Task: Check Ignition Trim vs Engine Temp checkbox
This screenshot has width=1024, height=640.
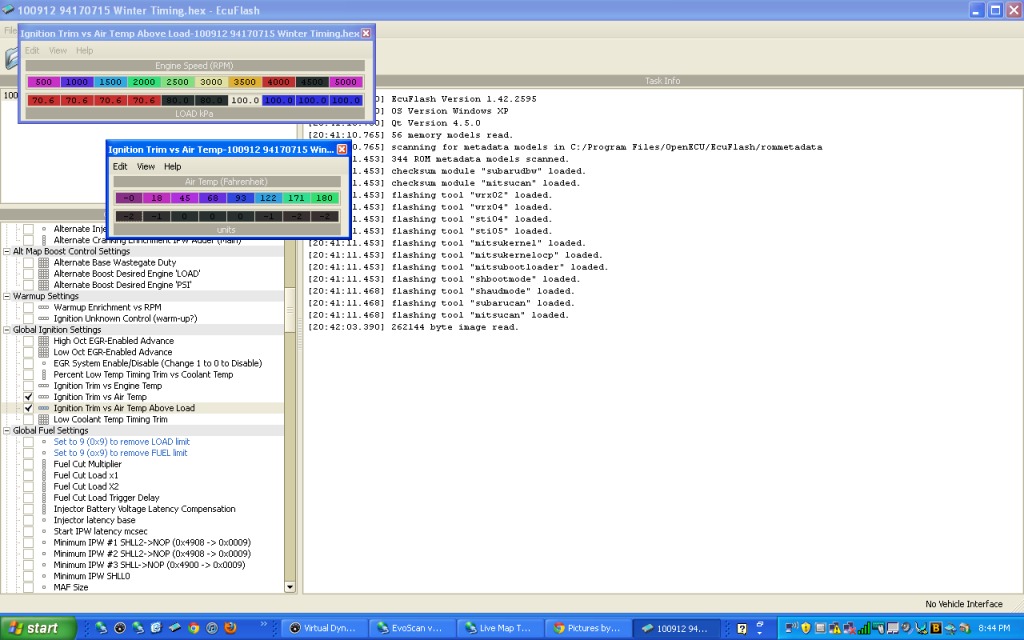Action: click(28, 385)
